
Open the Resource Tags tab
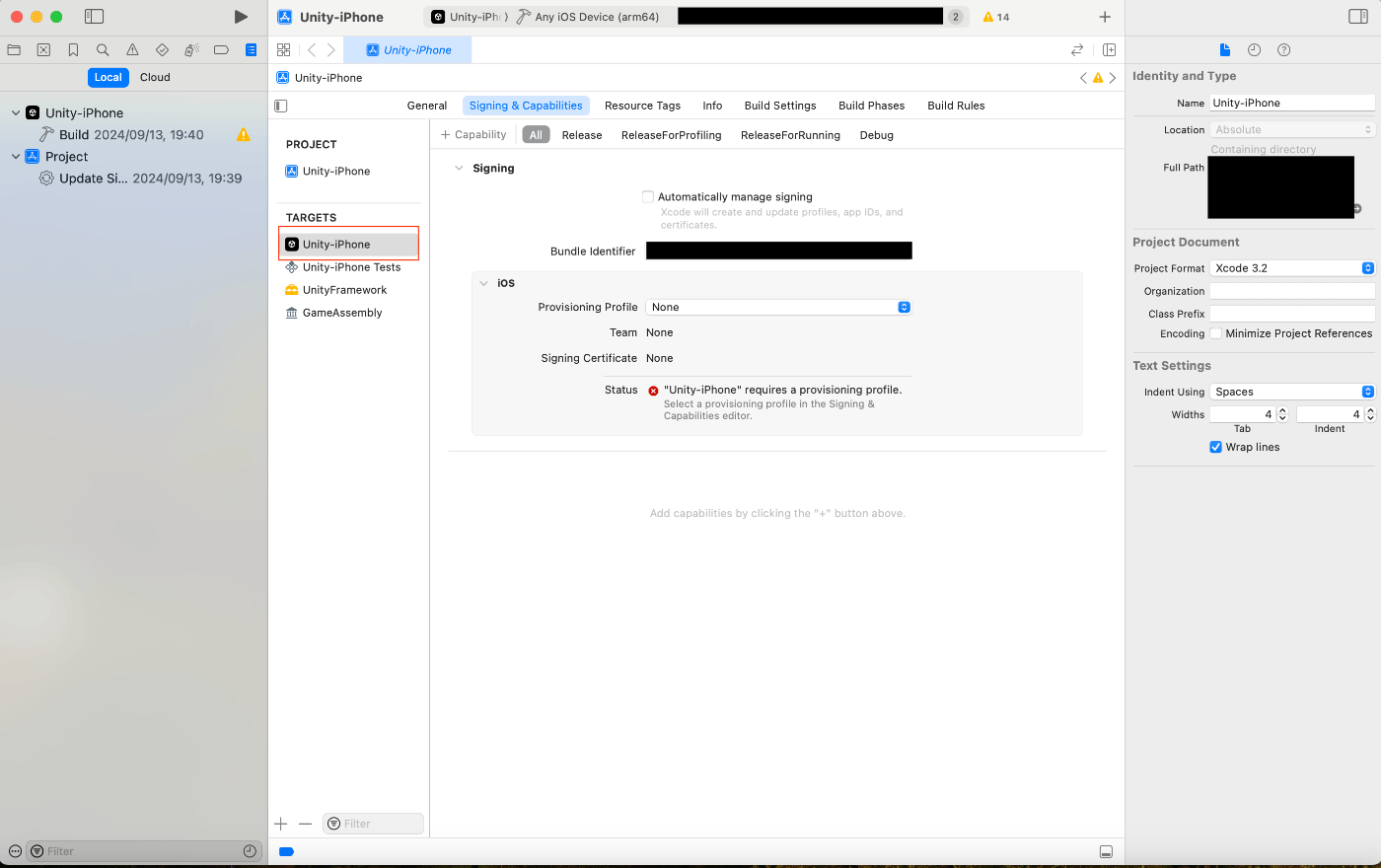pyautogui.click(x=642, y=106)
